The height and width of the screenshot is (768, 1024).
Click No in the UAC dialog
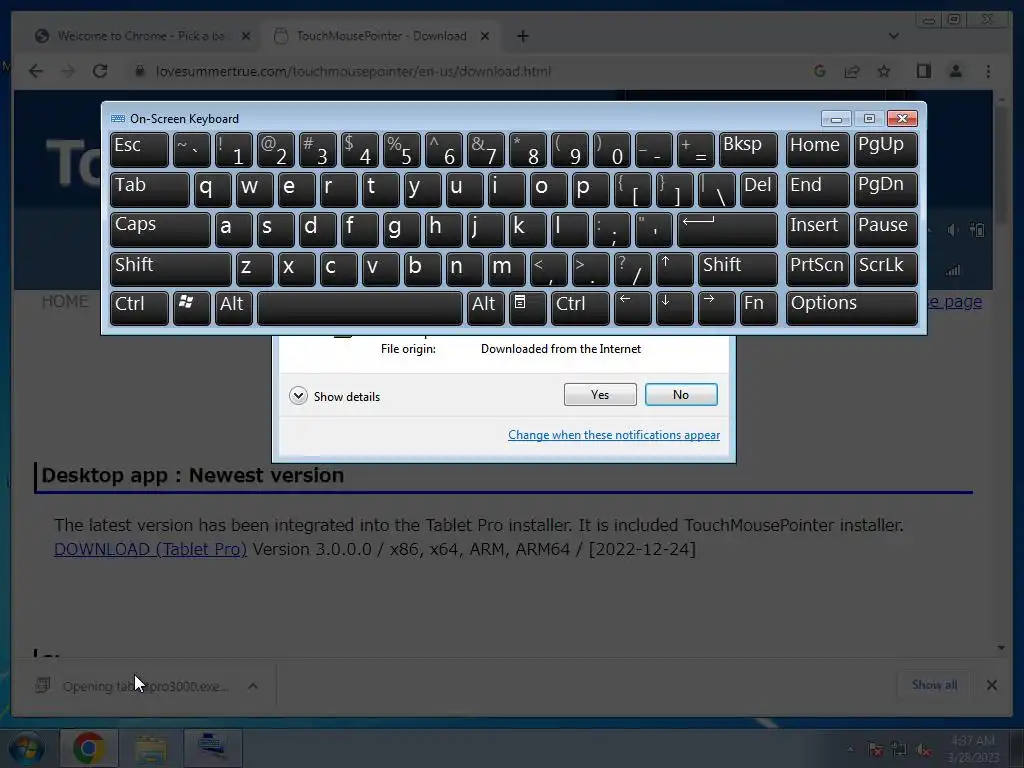click(680, 394)
